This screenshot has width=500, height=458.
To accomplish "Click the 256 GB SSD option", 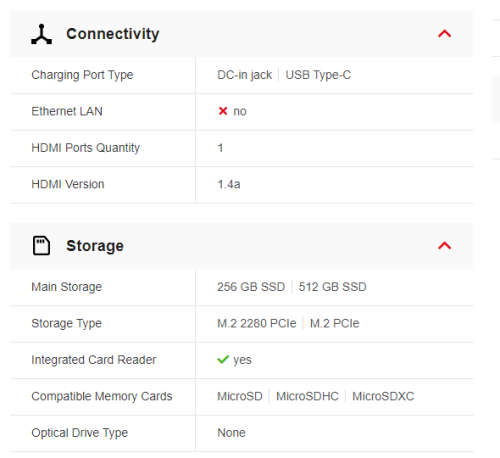I will point(251,287).
